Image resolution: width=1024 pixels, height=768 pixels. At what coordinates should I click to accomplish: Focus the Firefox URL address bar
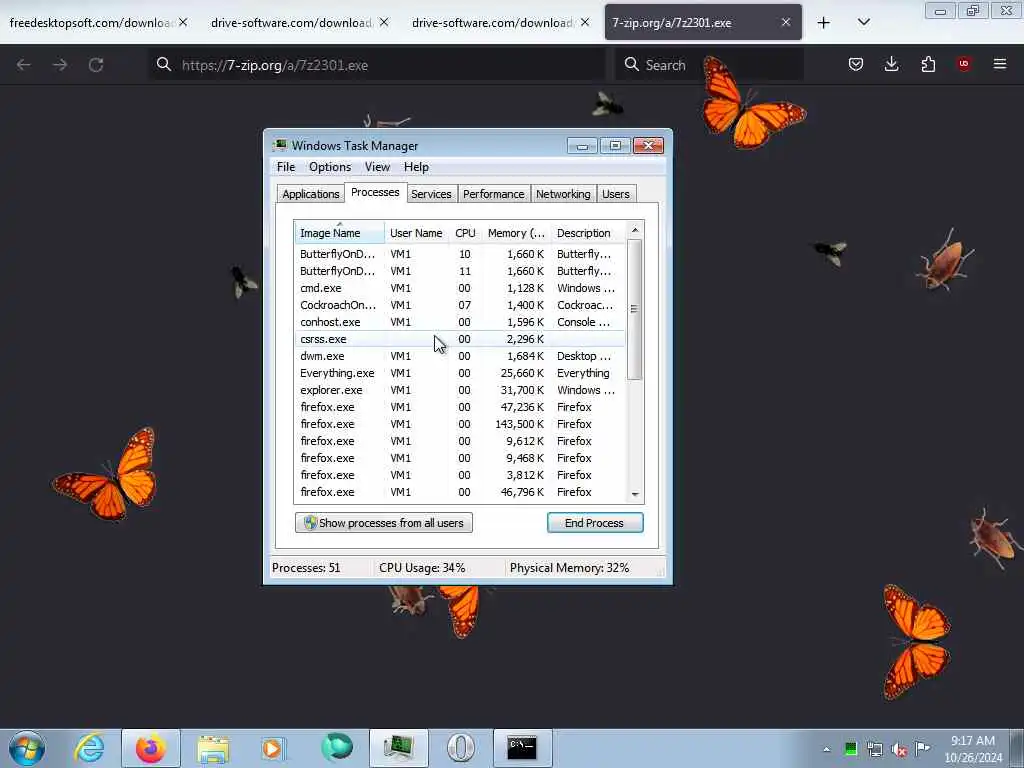pos(377,65)
